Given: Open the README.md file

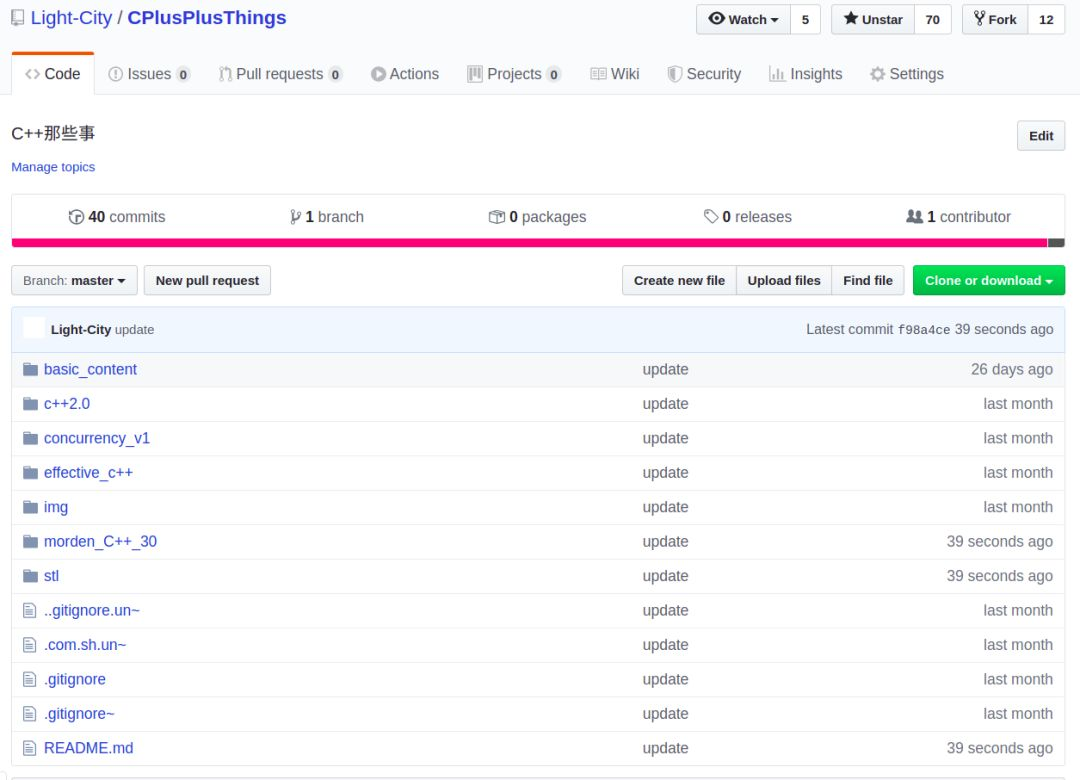Looking at the screenshot, I should coord(89,748).
